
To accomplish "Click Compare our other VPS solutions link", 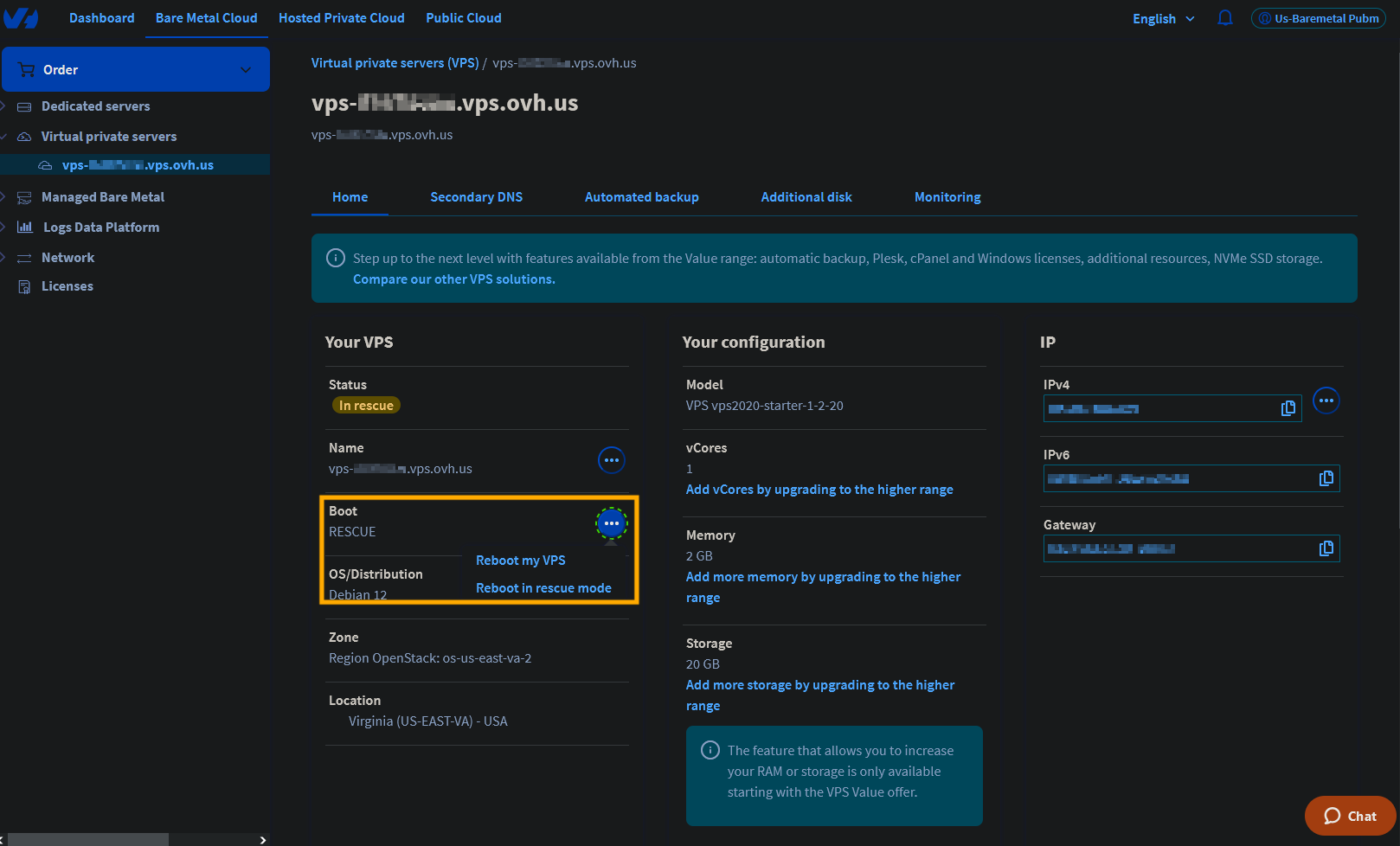I will (x=454, y=279).
